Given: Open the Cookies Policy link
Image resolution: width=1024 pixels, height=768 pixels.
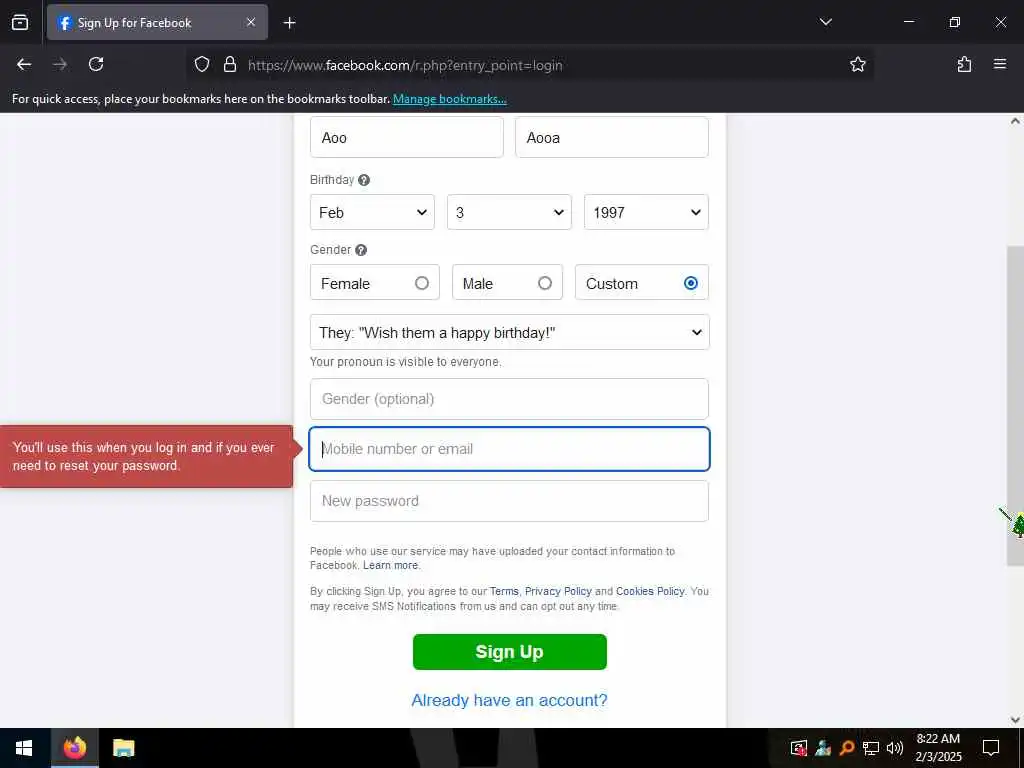Looking at the screenshot, I should [x=650, y=591].
